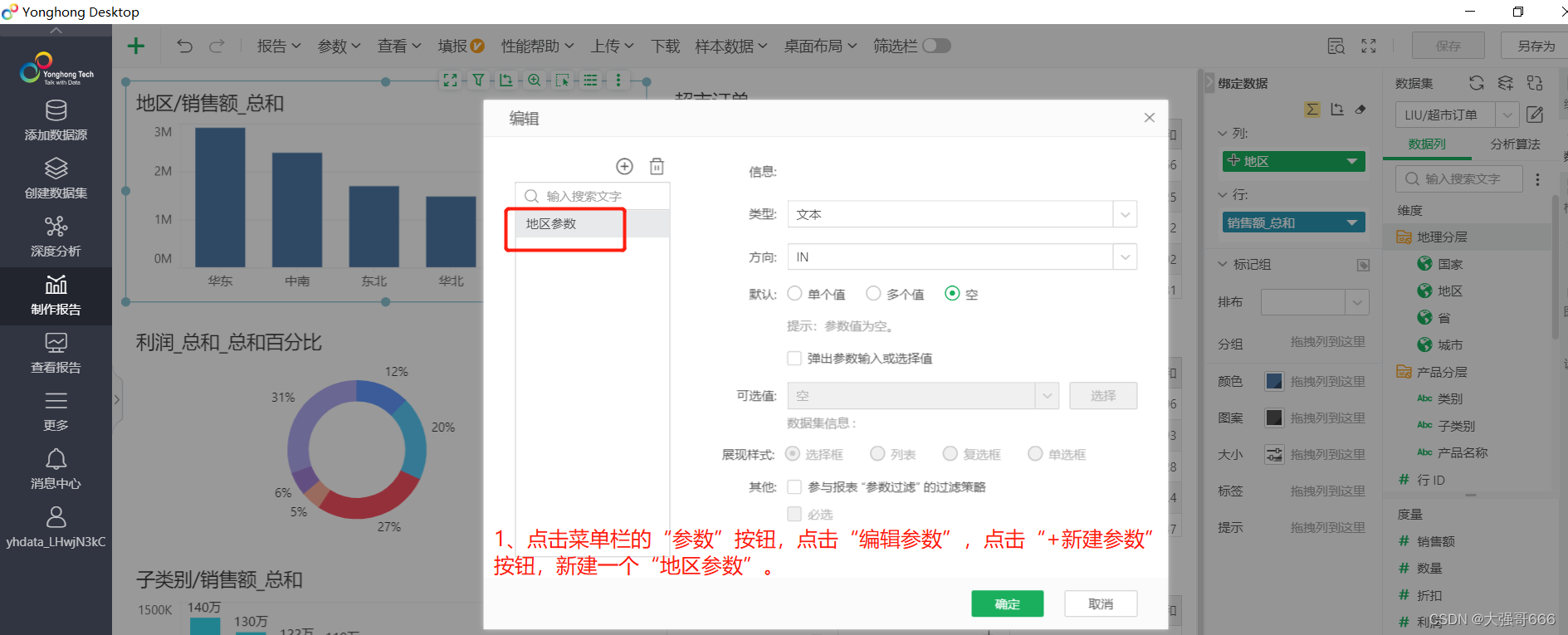Click 下载 in the toolbar
The width and height of the screenshot is (1568, 635).
(665, 46)
